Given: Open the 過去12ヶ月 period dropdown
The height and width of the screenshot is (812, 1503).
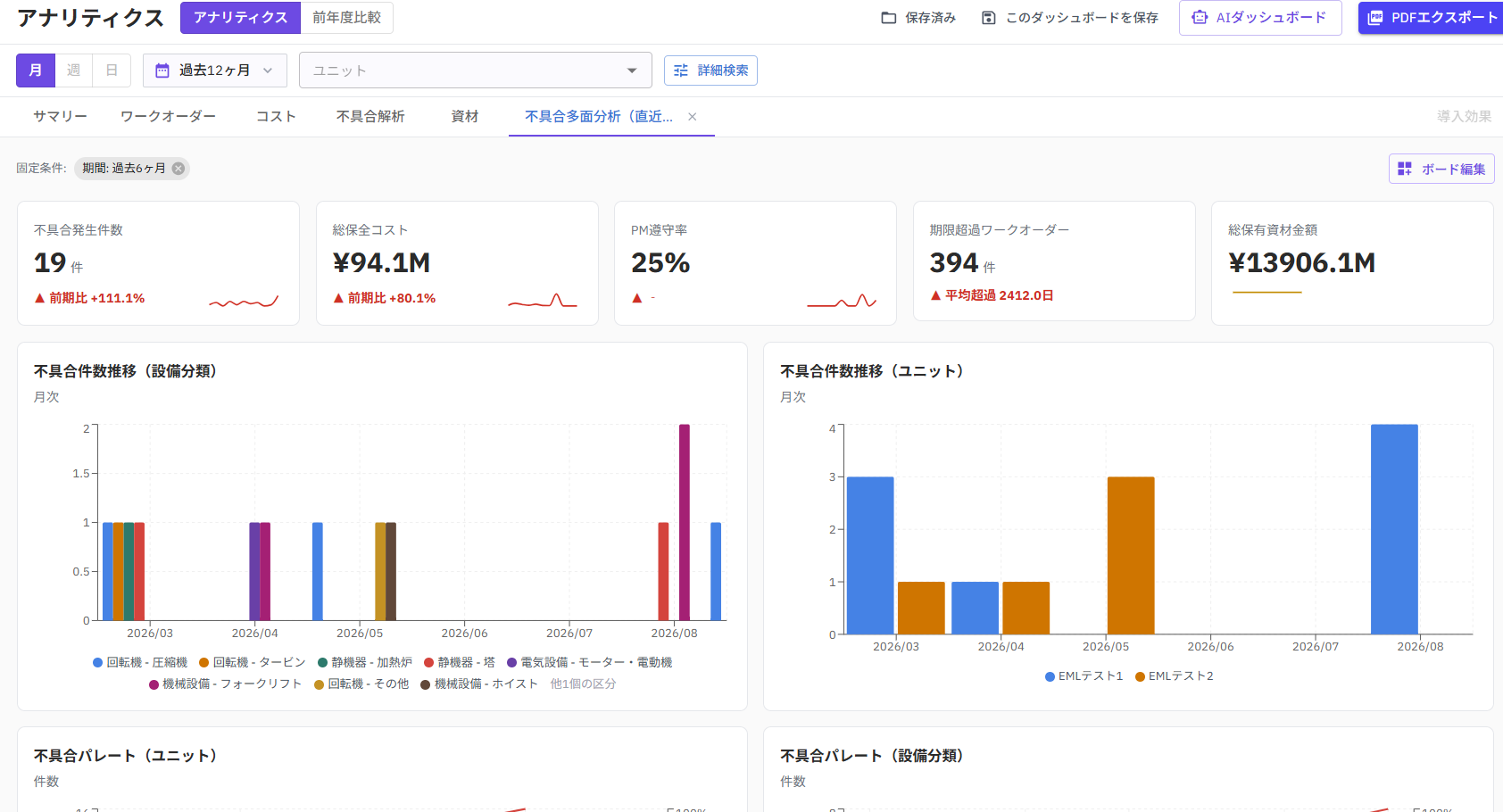Looking at the screenshot, I should 215,70.
